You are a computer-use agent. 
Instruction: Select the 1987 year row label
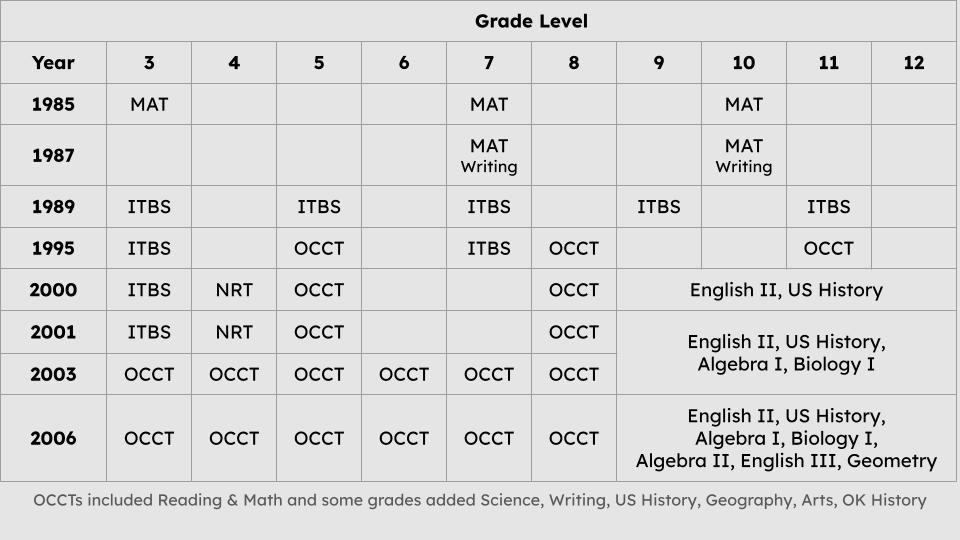(53, 156)
